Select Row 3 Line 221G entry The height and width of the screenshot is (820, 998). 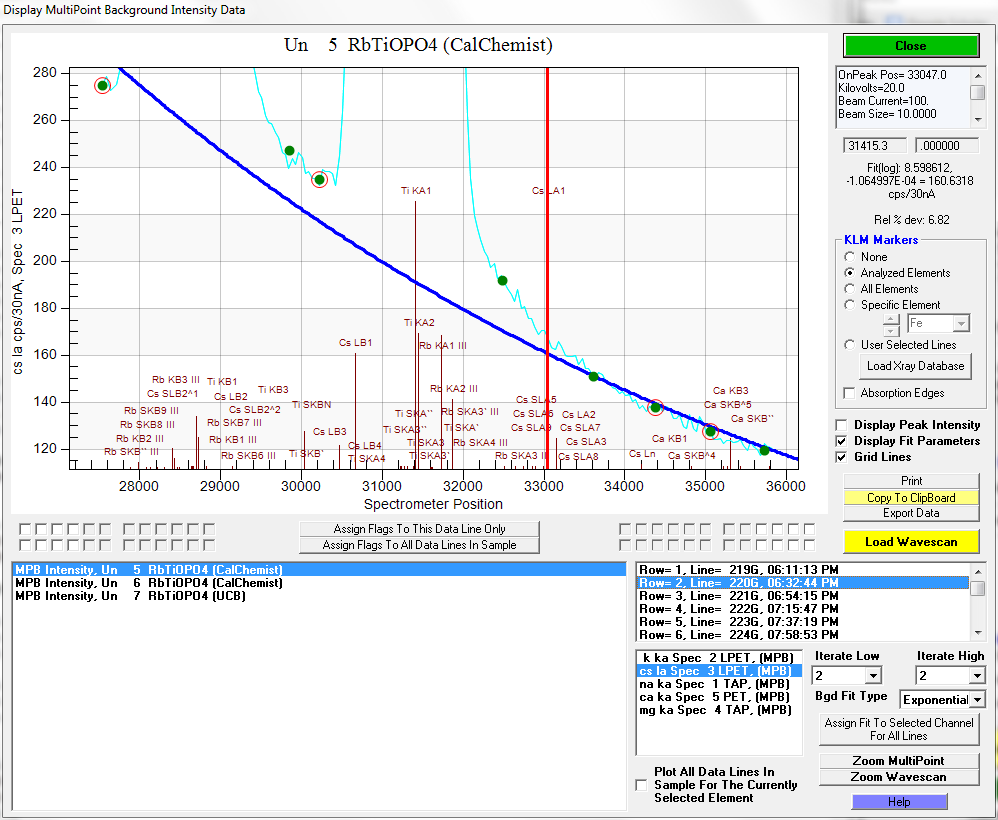pos(740,595)
